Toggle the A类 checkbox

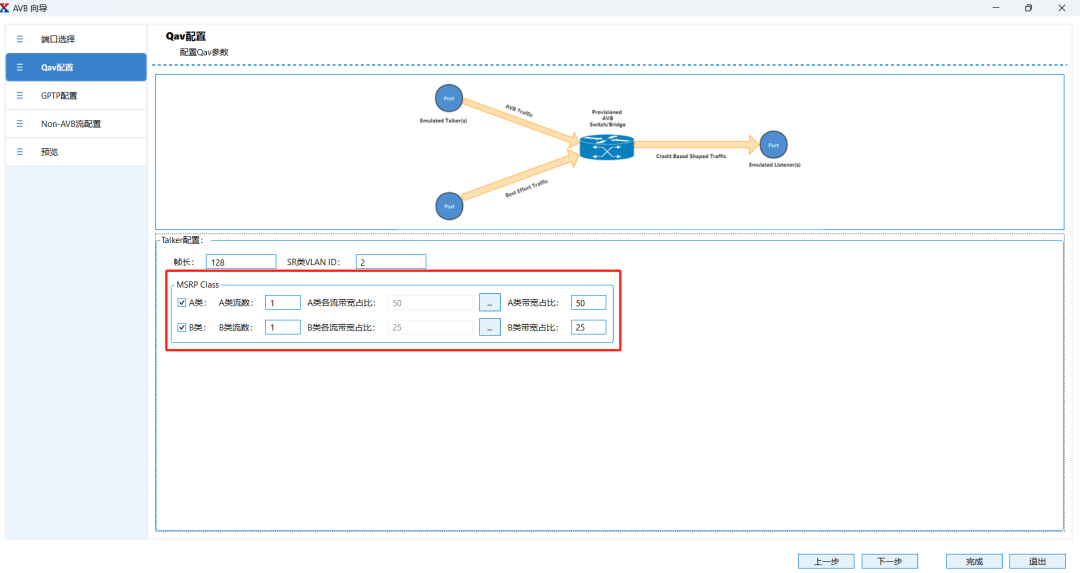(182, 302)
